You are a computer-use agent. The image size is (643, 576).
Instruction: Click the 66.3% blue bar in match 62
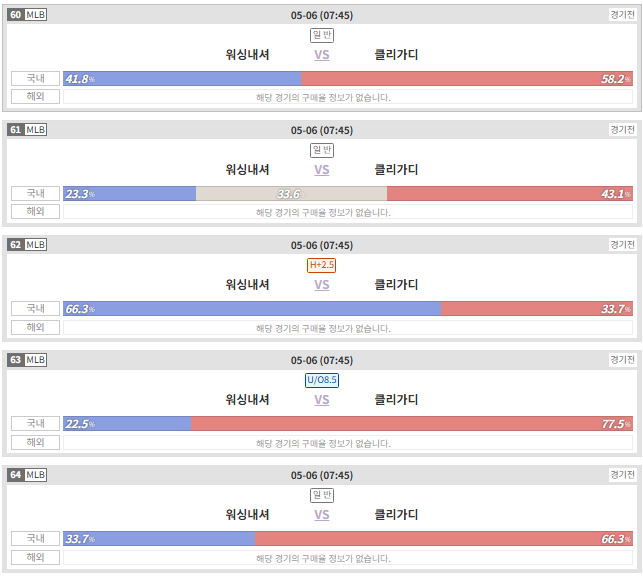(252, 309)
